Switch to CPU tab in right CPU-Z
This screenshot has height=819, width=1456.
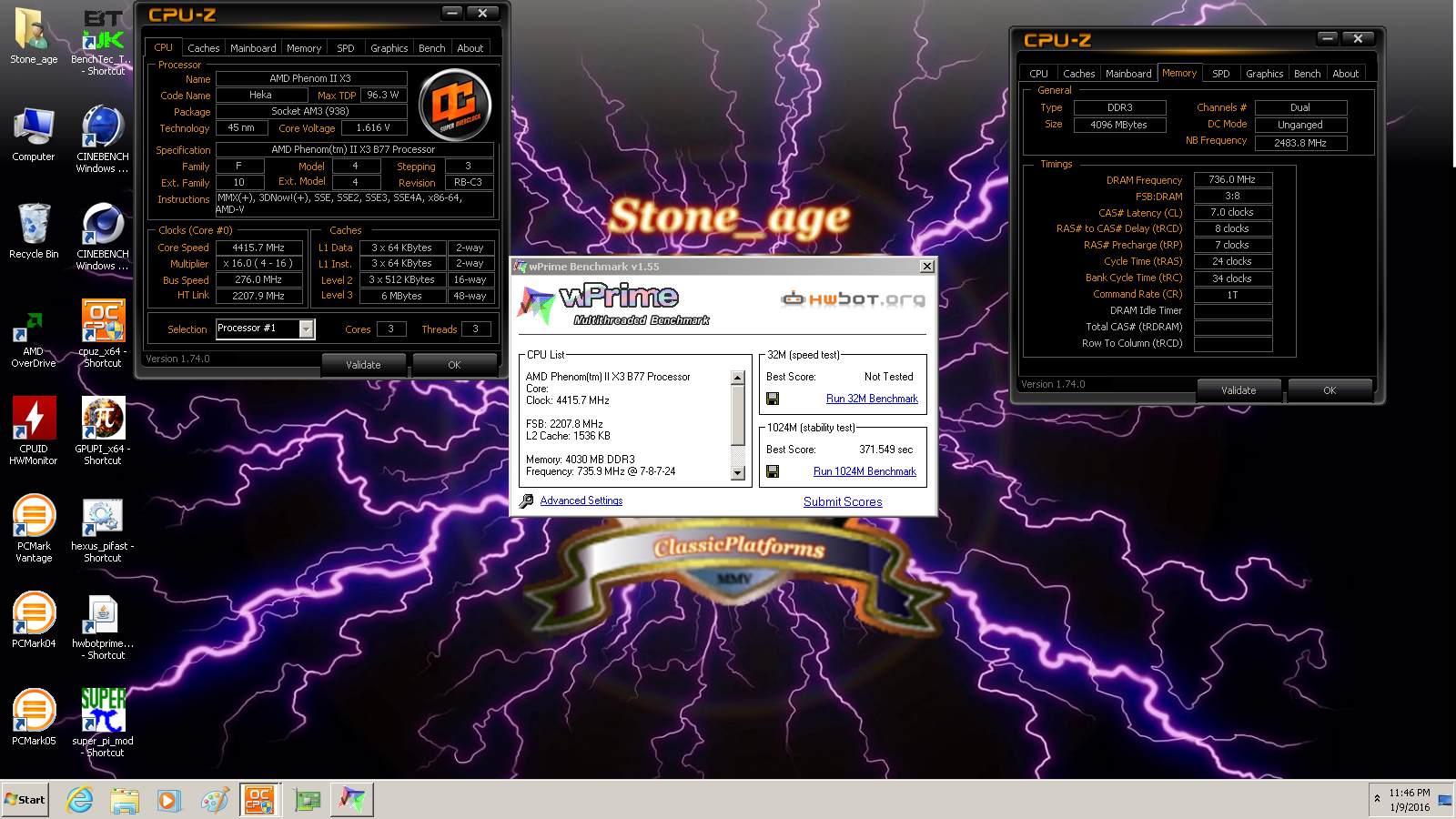1038,74
